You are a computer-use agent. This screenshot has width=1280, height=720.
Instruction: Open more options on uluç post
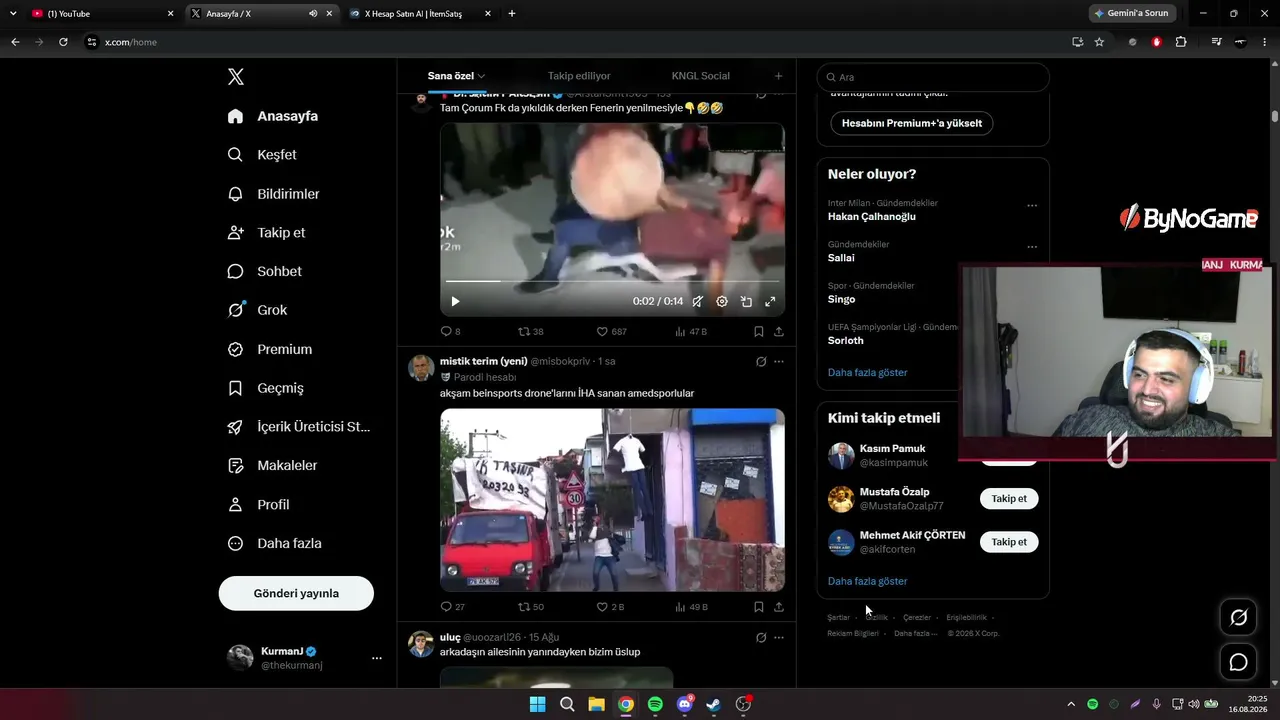click(x=779, y=637)
